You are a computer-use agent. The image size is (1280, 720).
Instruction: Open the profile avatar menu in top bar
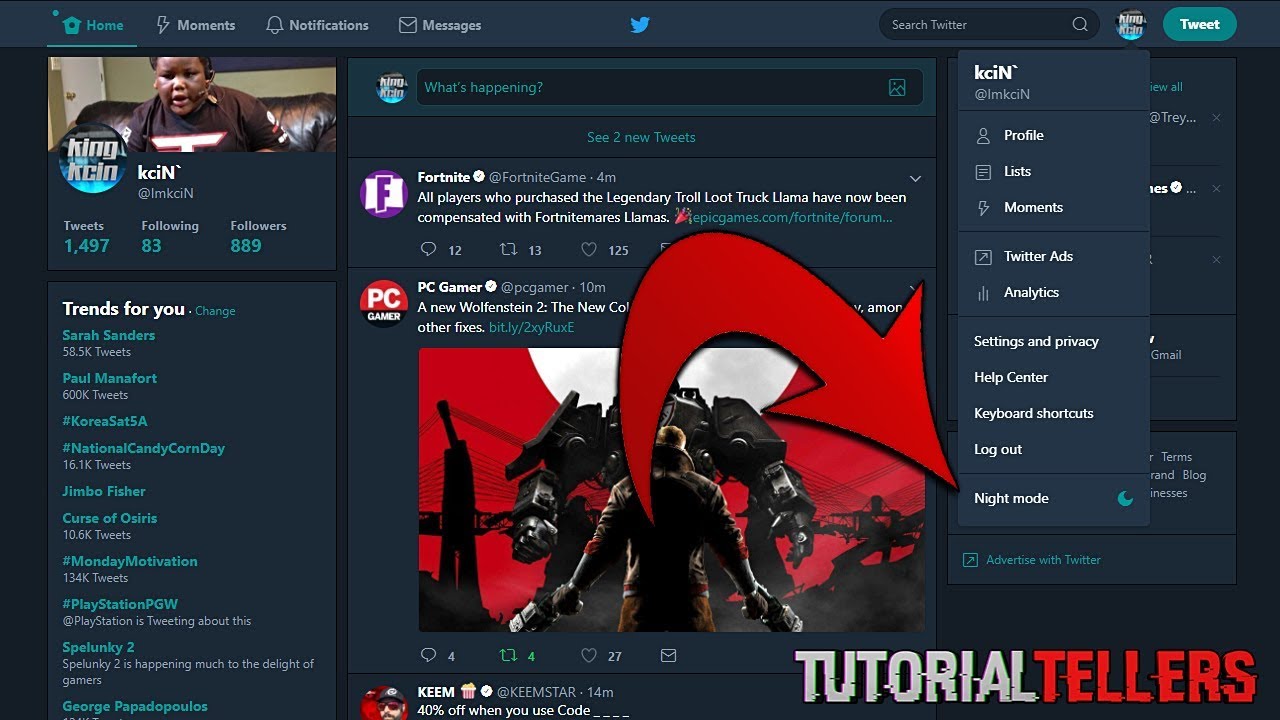coord(1131,24)
